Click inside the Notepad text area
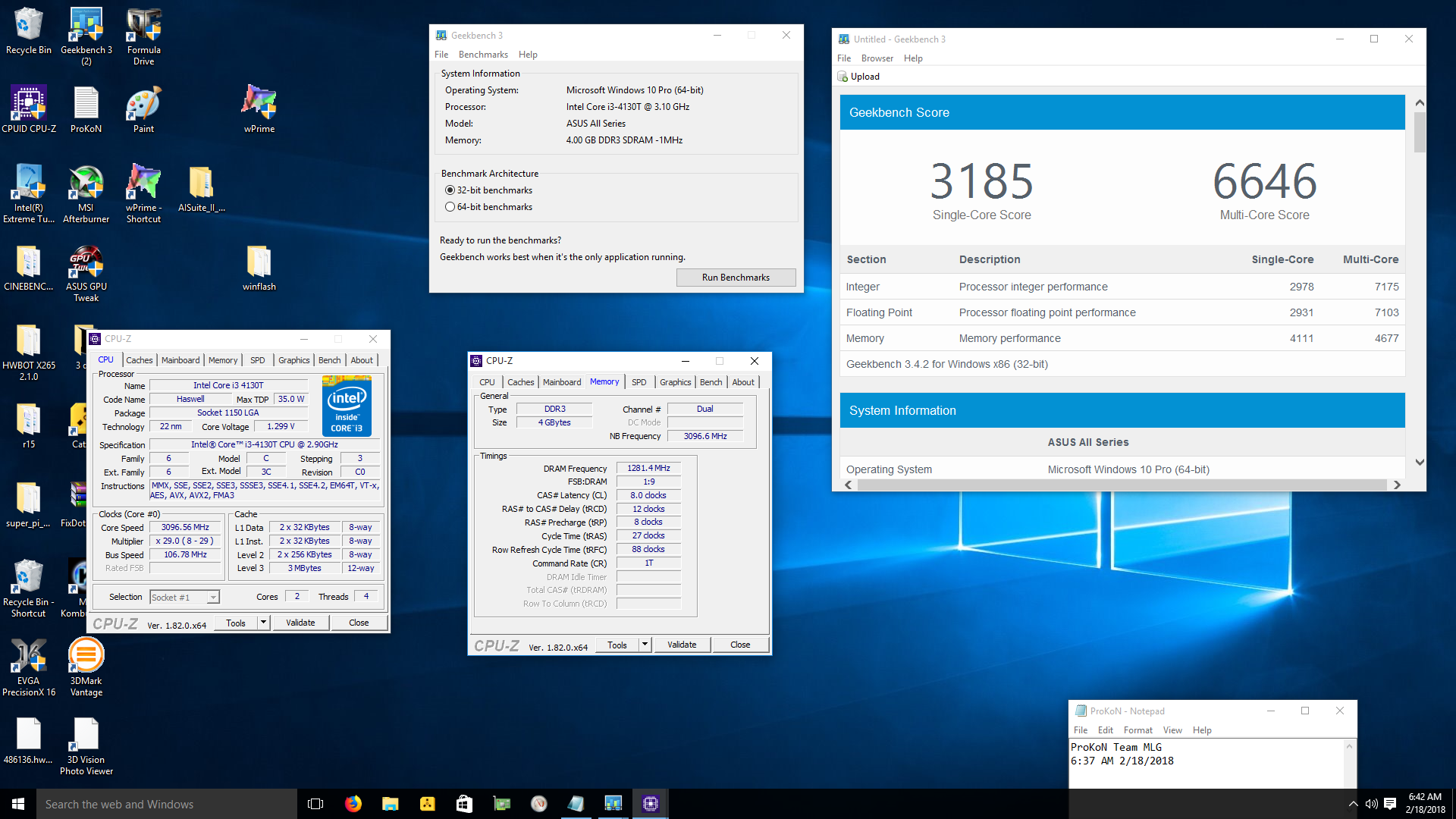Viewport: 1456px width, 819px height. click(x=1206, y=763)
